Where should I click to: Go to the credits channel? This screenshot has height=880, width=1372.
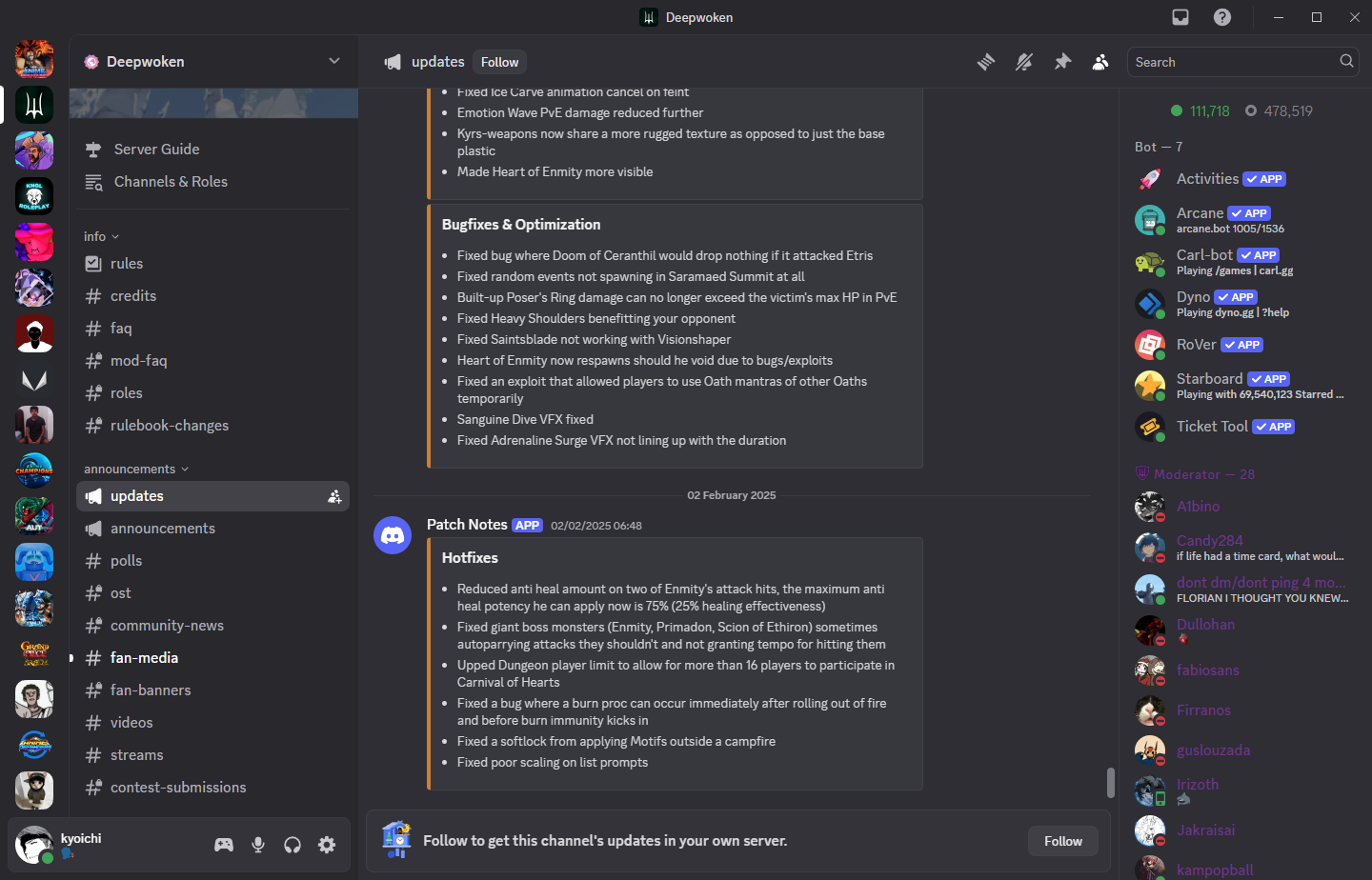pyautogui.click(x=213, y=296)
